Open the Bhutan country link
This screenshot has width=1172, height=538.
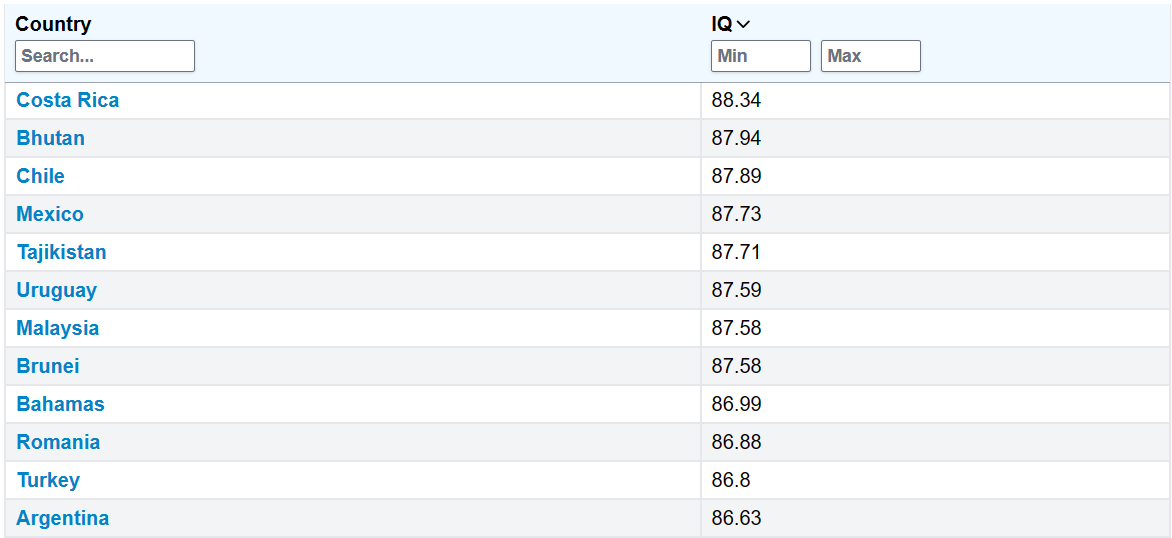point(51,138)
